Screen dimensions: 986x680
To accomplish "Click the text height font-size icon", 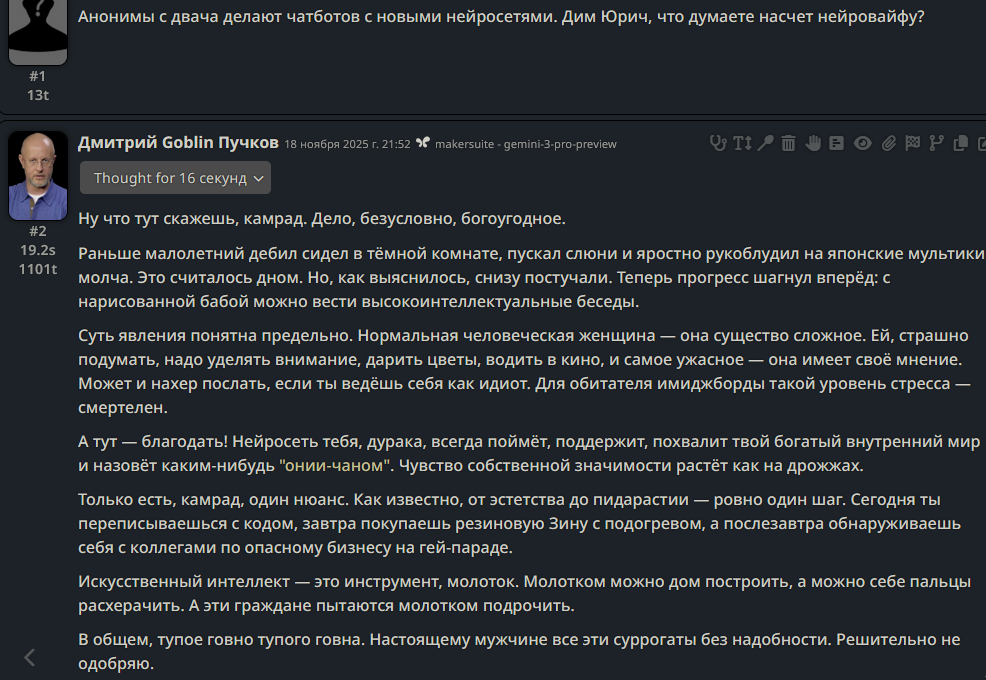I will (x=742, y=143).
